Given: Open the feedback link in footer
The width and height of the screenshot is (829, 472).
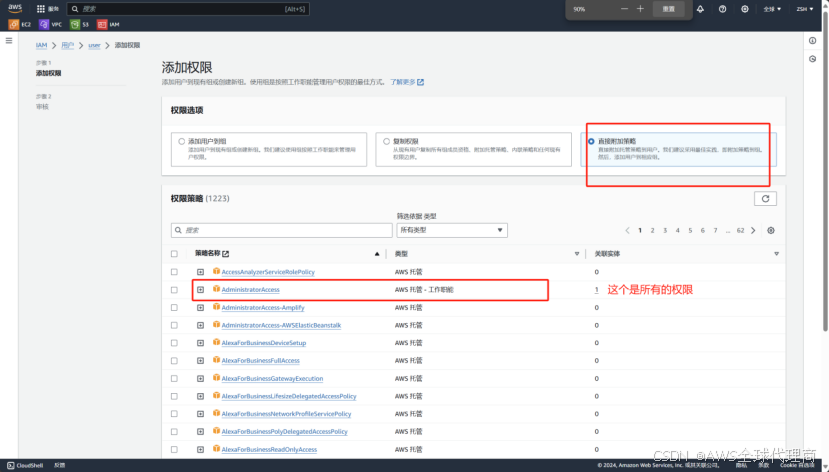Looking at the screenshot, I should coord(59,466).
